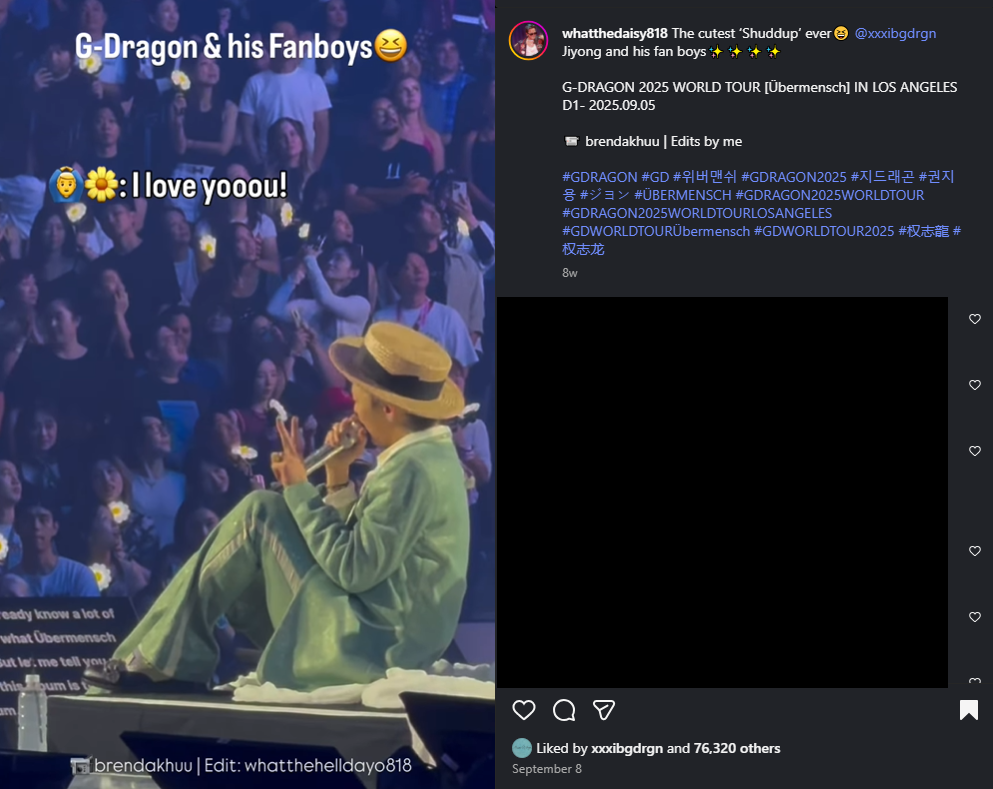993x789 pixels.
Task: Open the @xxxibgdrgn mention link
Action: [895, 33]
